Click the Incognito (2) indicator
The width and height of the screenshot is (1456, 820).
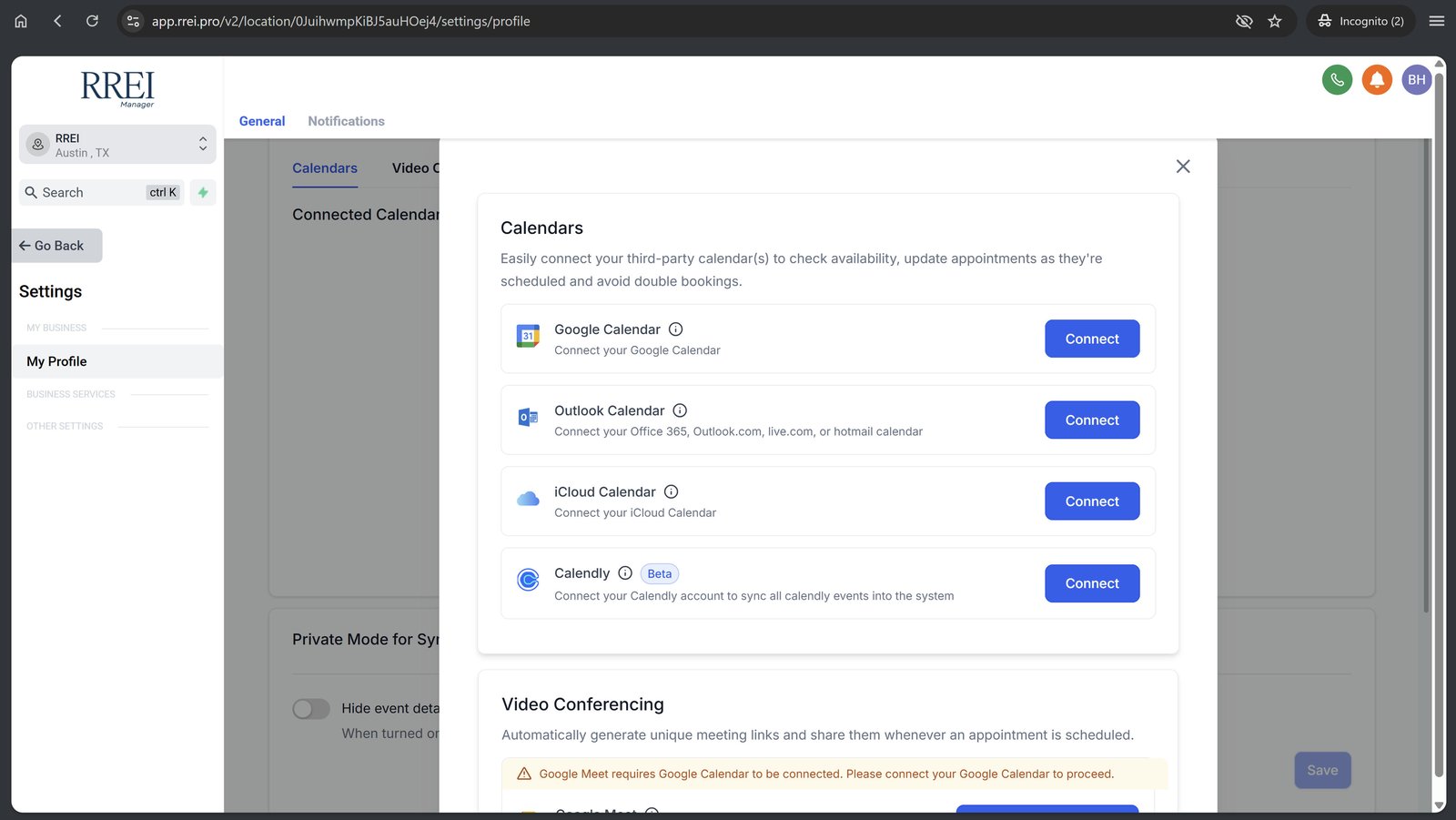(1360, 21)
